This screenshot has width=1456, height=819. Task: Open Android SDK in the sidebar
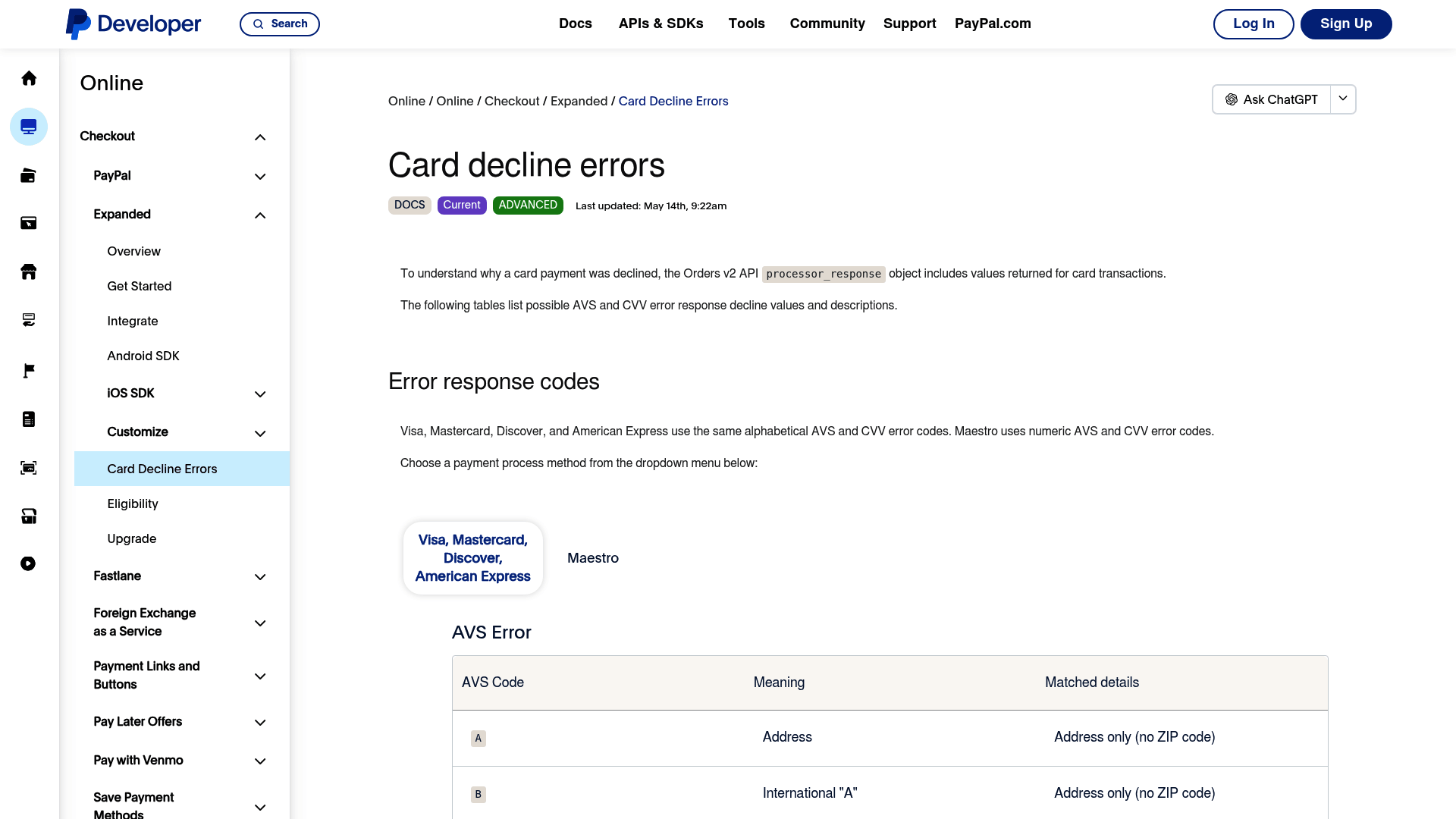point(143,356)
